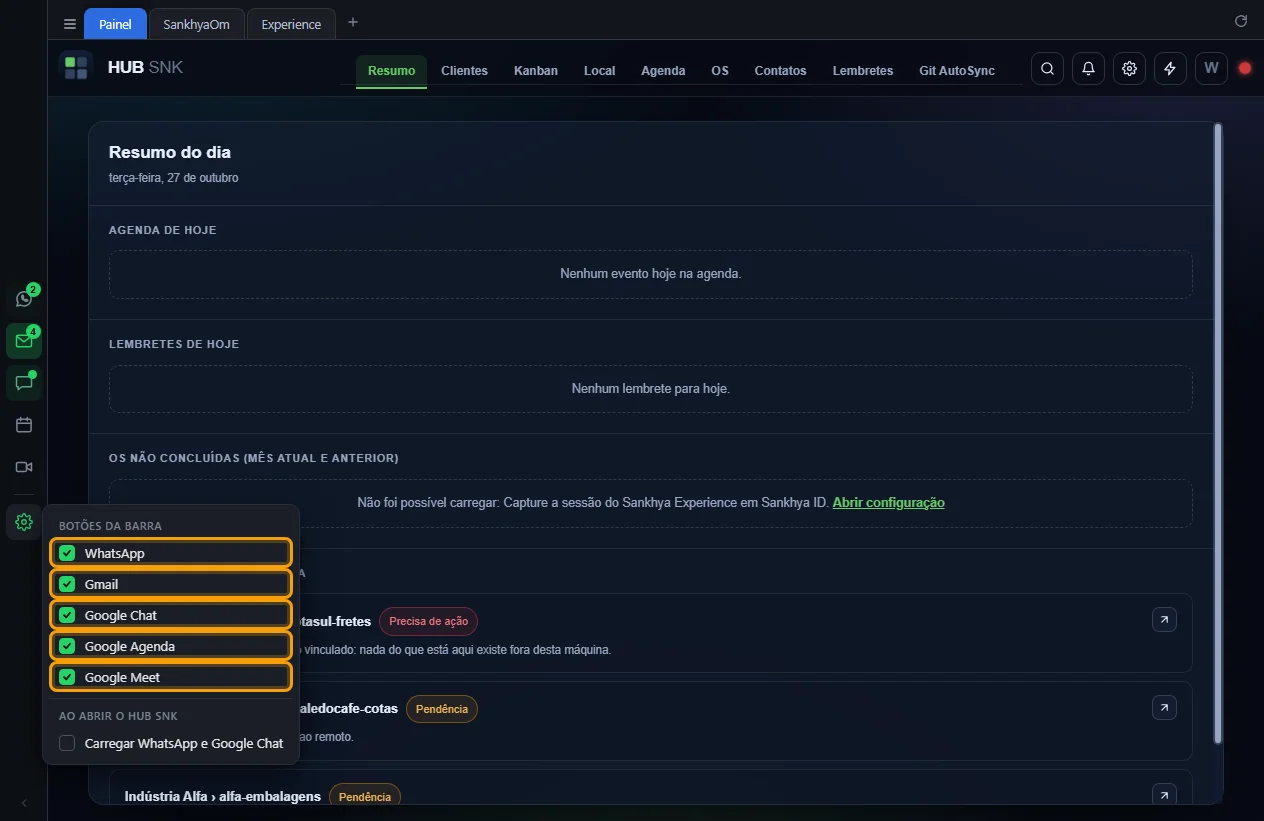This screenshot has height=821, width=1264.
Task: Open the W user avatar button
Action: [1211, 69]
